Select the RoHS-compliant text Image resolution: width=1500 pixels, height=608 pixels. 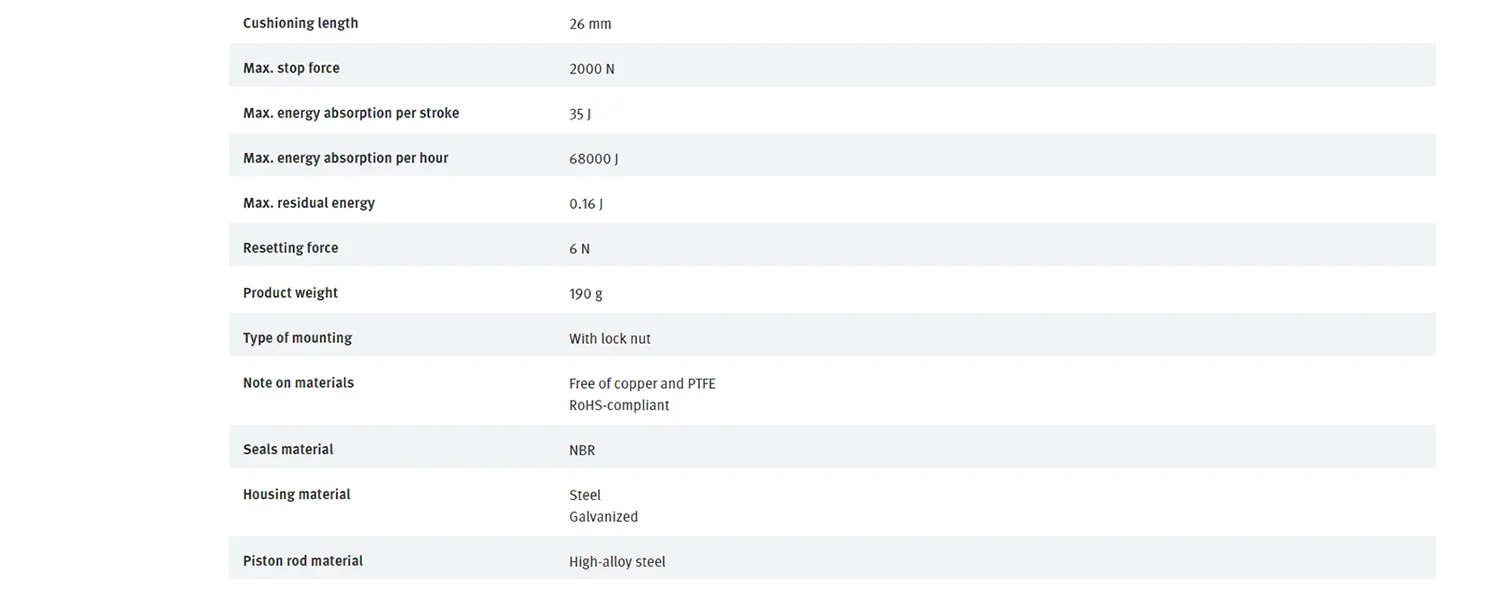619,406
